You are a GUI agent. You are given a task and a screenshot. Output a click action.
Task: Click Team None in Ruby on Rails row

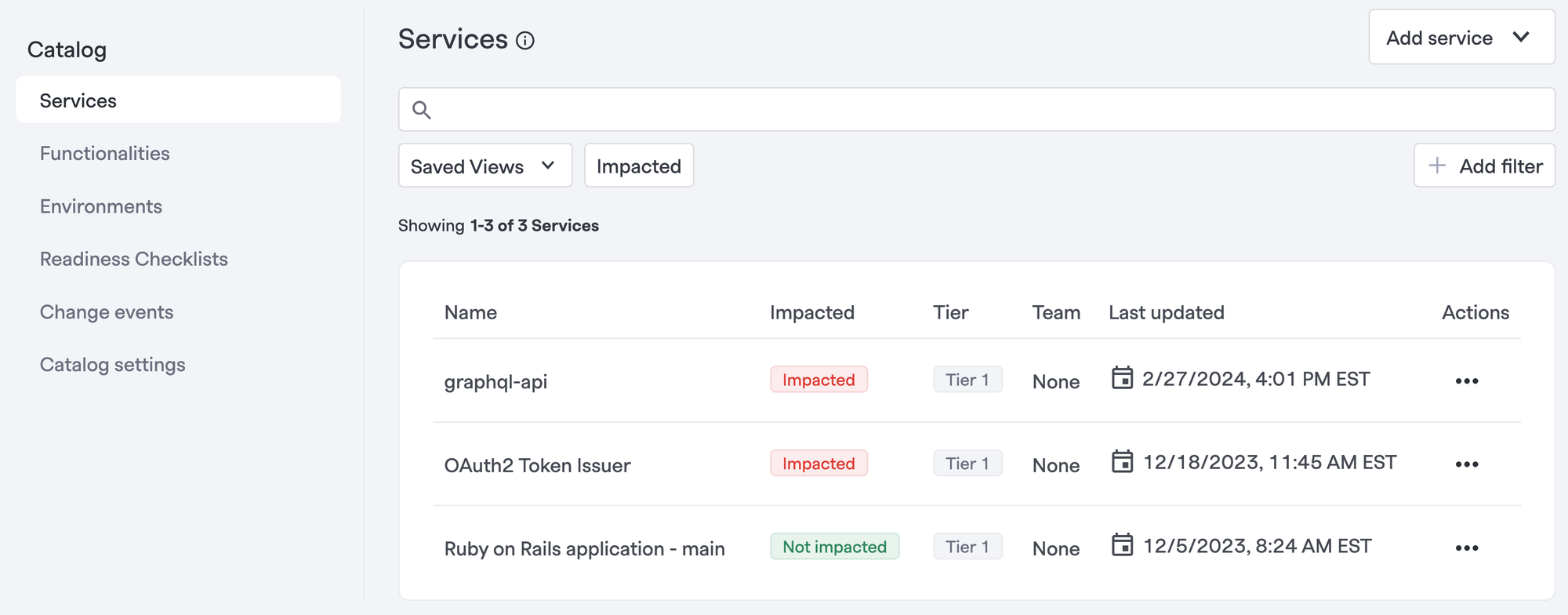[x=1056, y=548]
